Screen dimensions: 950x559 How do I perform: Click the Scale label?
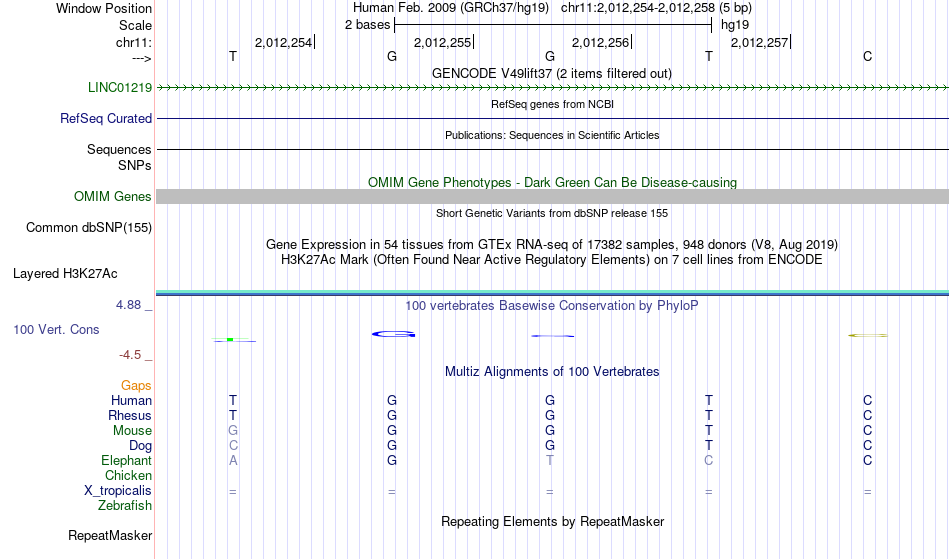click(x=136, y=25)
